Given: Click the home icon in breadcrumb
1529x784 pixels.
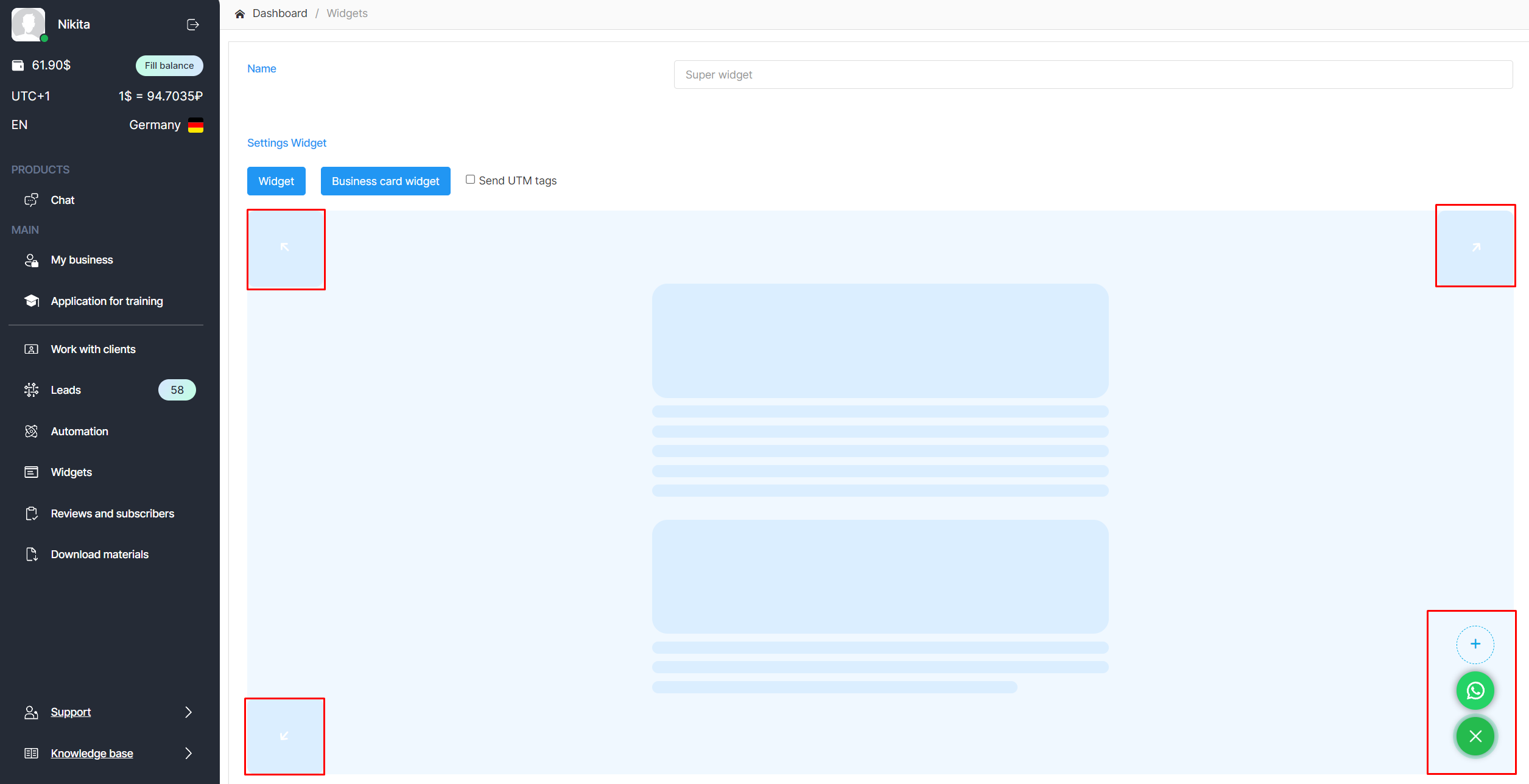Looking at the screenshot, I should tap(240, 13).
